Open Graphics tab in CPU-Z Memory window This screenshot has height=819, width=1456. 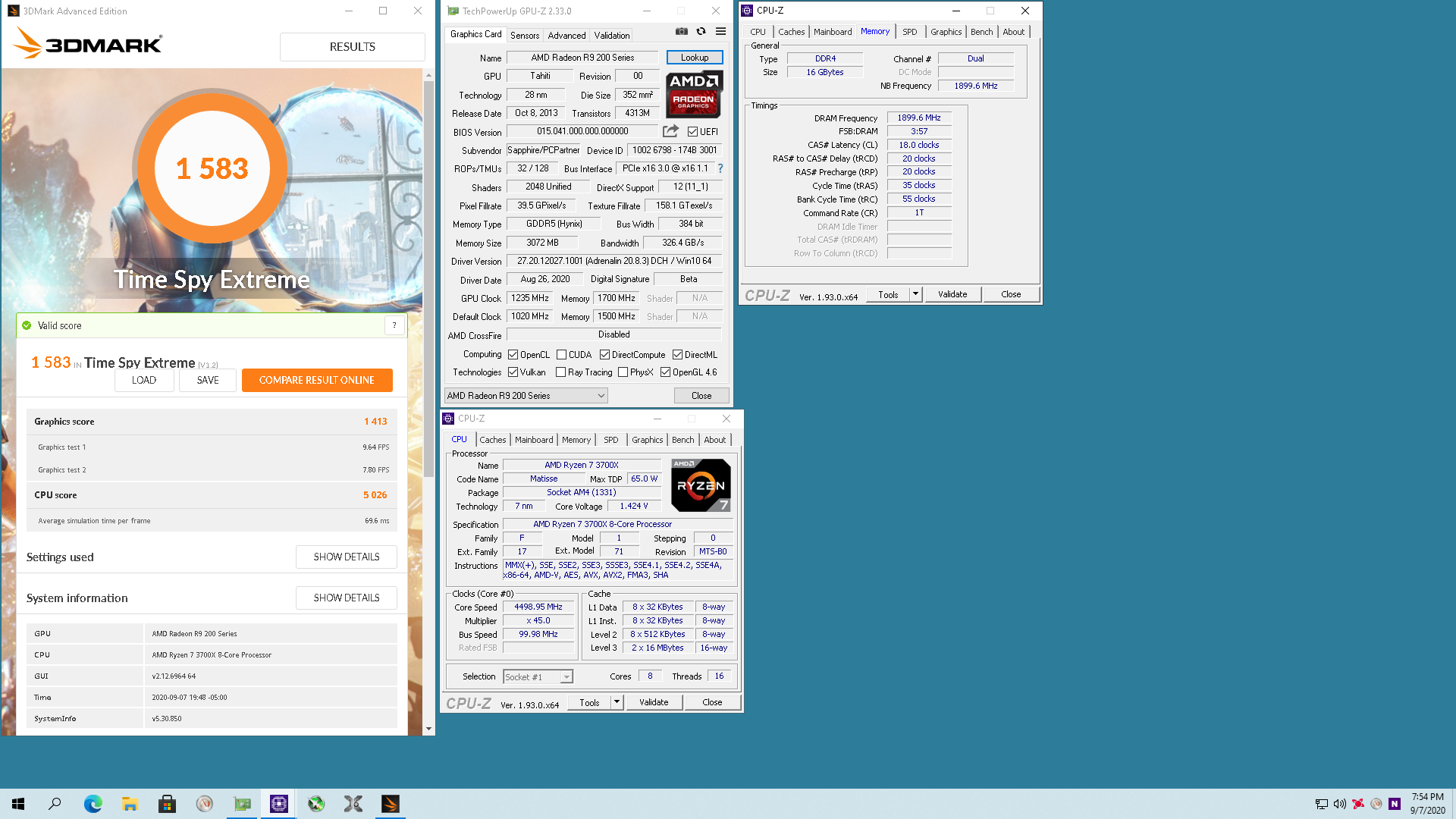pyautogui.click(x=946, y=32)
